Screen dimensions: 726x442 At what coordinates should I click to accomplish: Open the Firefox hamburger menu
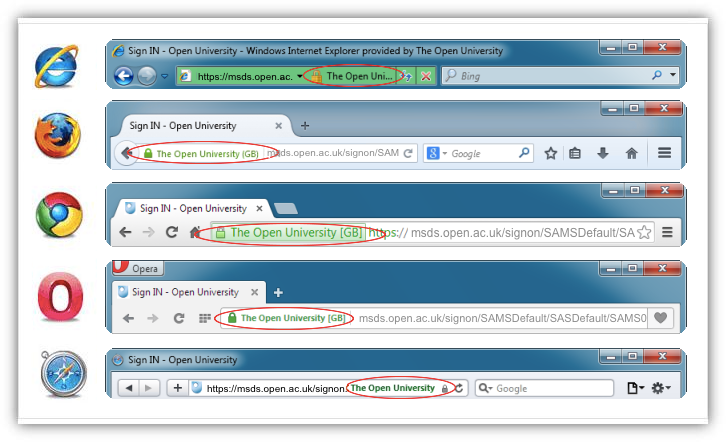[x=664, y=152]
